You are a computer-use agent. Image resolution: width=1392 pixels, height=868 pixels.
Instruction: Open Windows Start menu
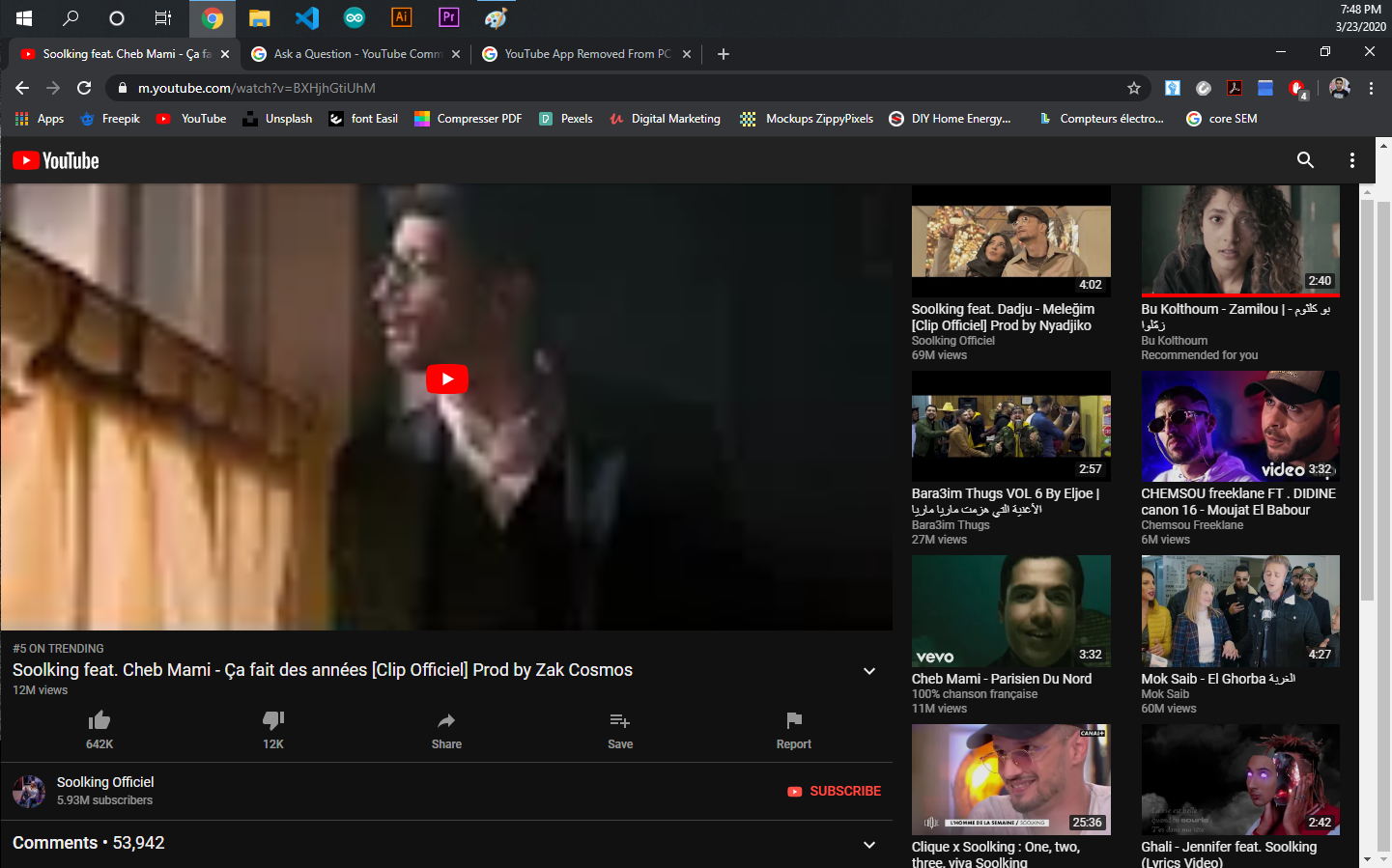24,18
